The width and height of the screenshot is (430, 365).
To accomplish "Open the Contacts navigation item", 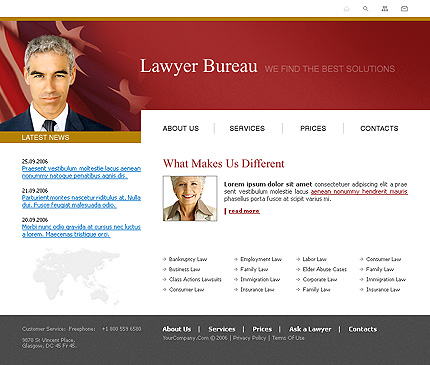I will [x=379, y=128].
